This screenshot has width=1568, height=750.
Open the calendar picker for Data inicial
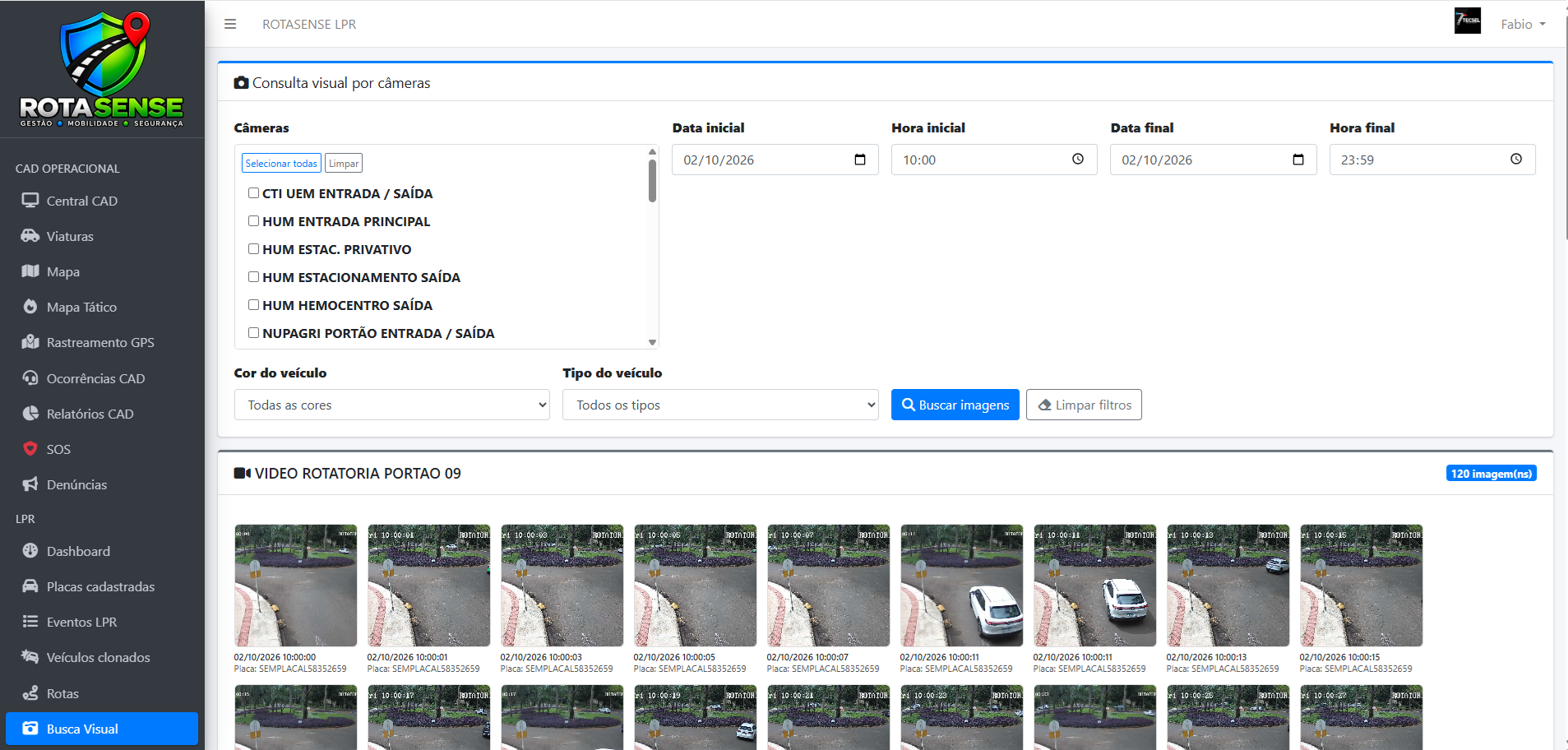pyautogui.click(x=860, y=160)
